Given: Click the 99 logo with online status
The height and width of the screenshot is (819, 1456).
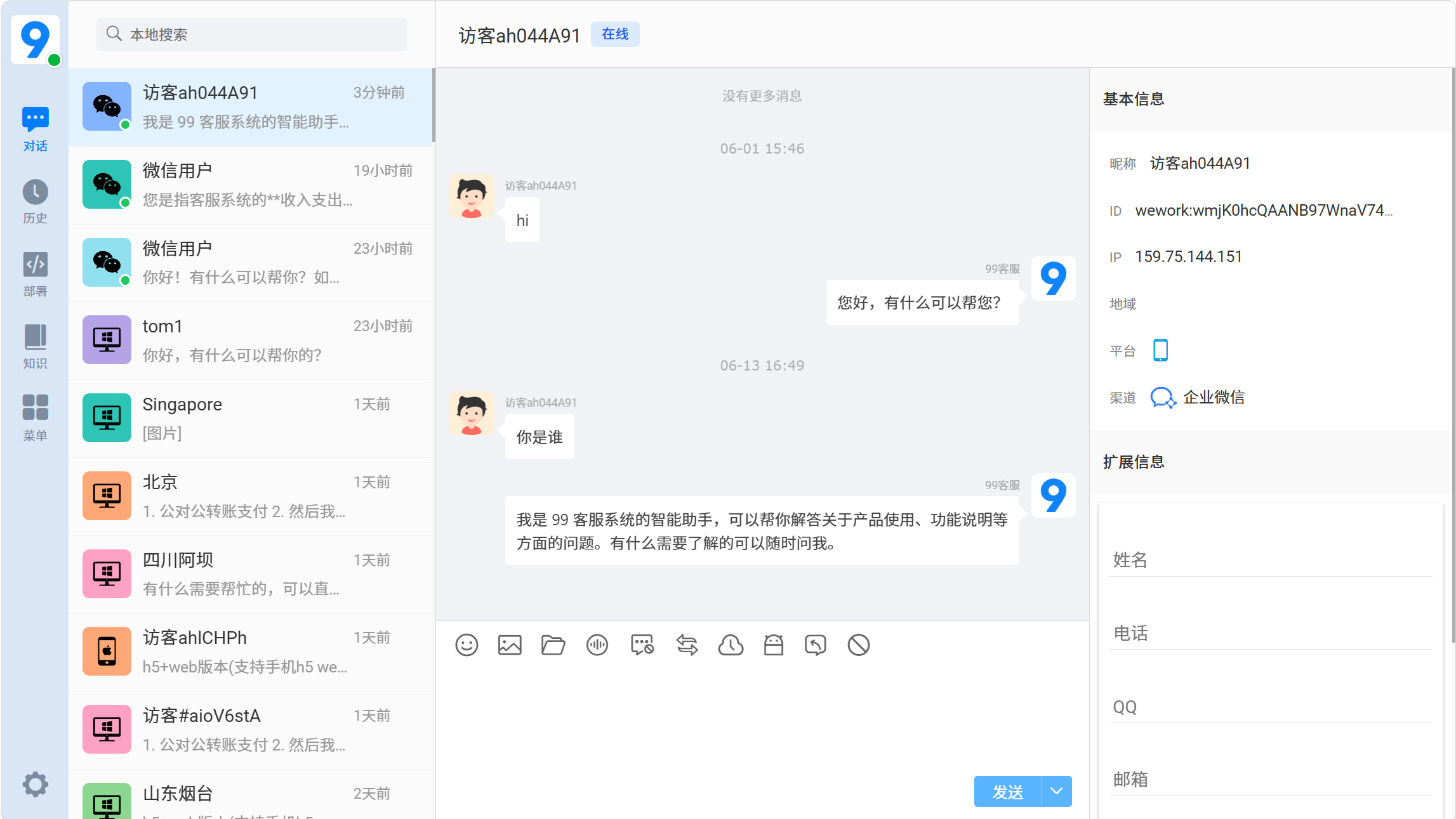Looking at the screenshot, I should click(x=36, y=40).
